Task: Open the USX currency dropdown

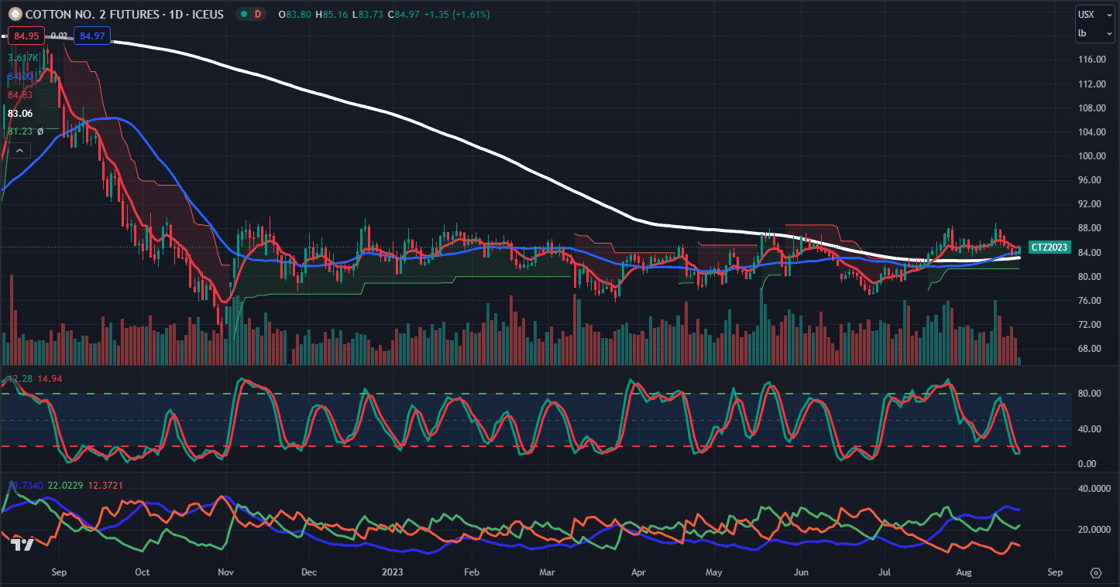Action: [1094, 14]
